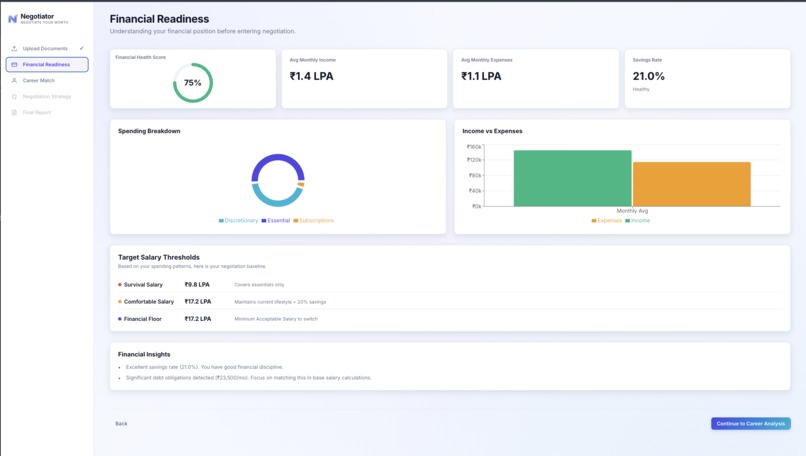
Task: Click the ₹9.8 LPA survival value
Action: point(197,284)
